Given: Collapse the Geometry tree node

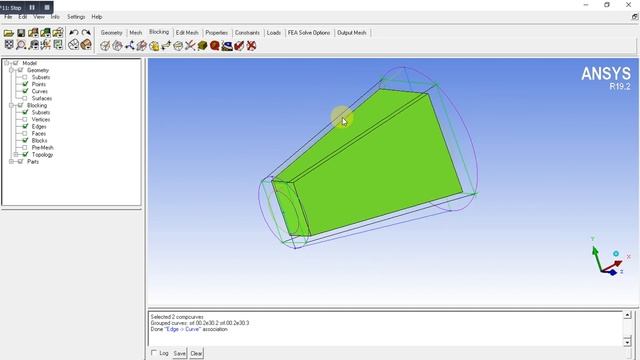Looking at the screenshot, I should pos(11,70).
